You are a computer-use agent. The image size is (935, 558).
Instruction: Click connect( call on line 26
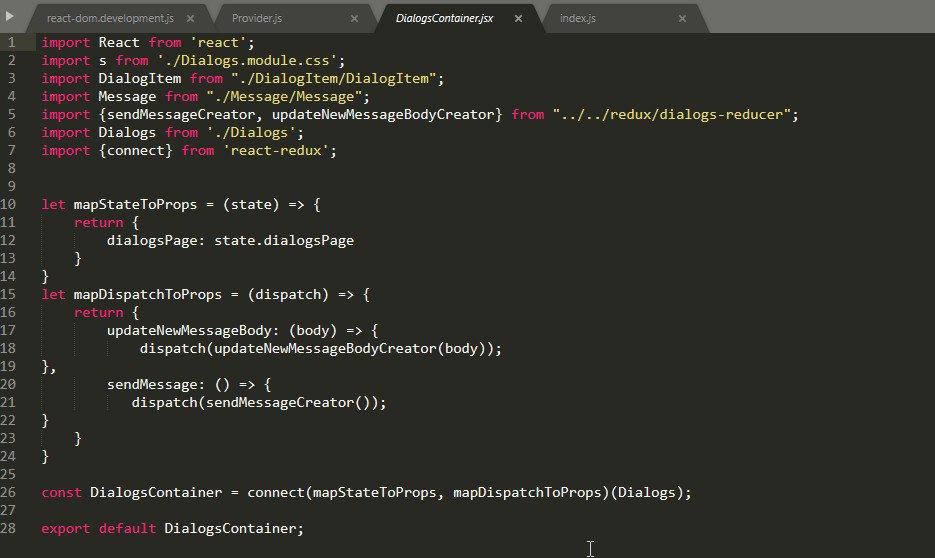280,492
